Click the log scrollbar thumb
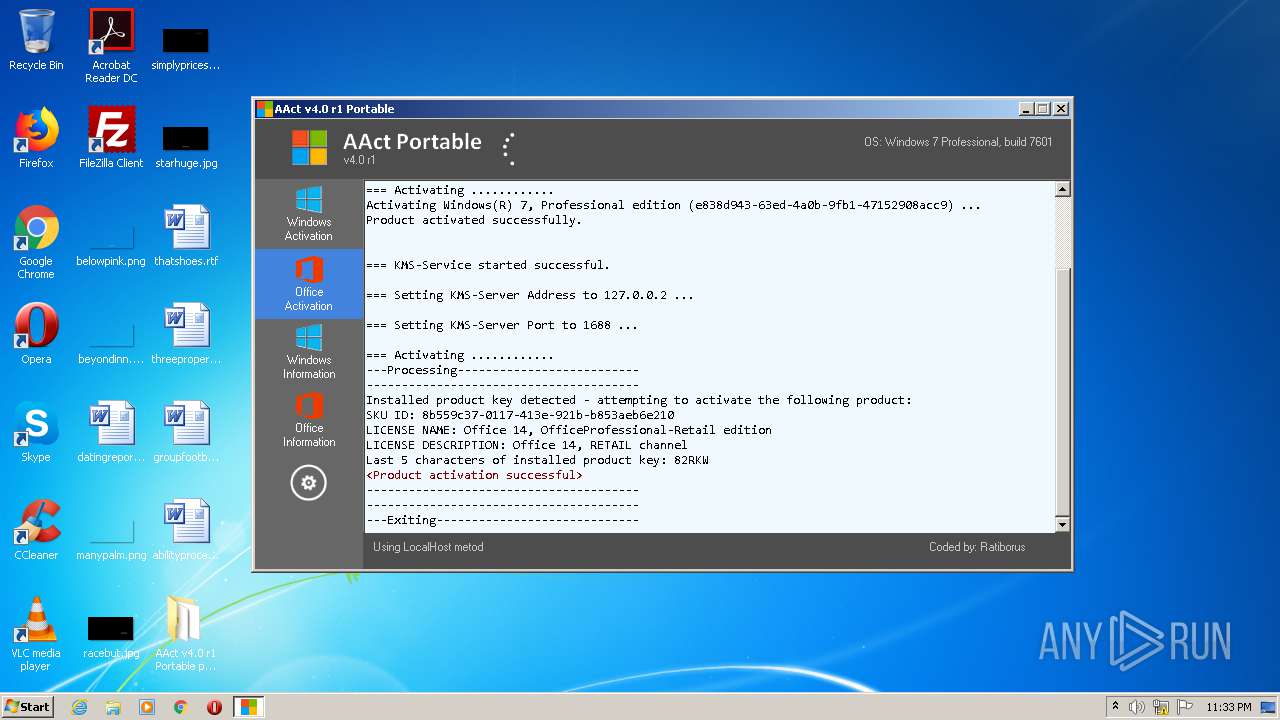This screenshot has width=1280, height=720. pos(1062,391)
